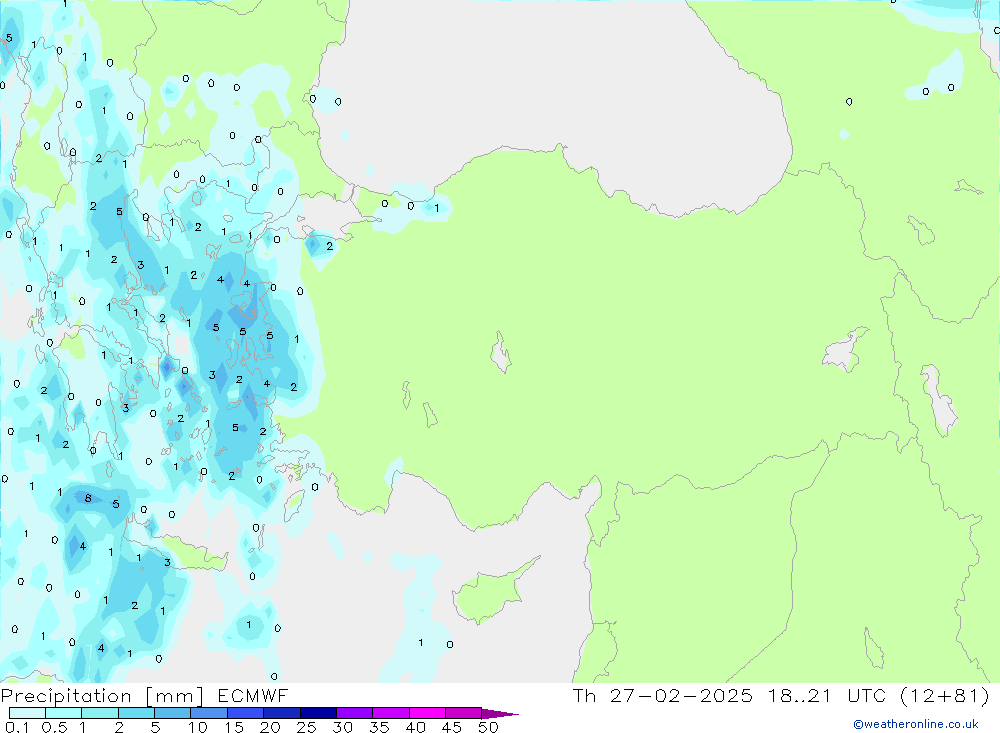Select the 25–30 mm dark navy swatch
1000x733 pixels.
click(x=318, y=713)
